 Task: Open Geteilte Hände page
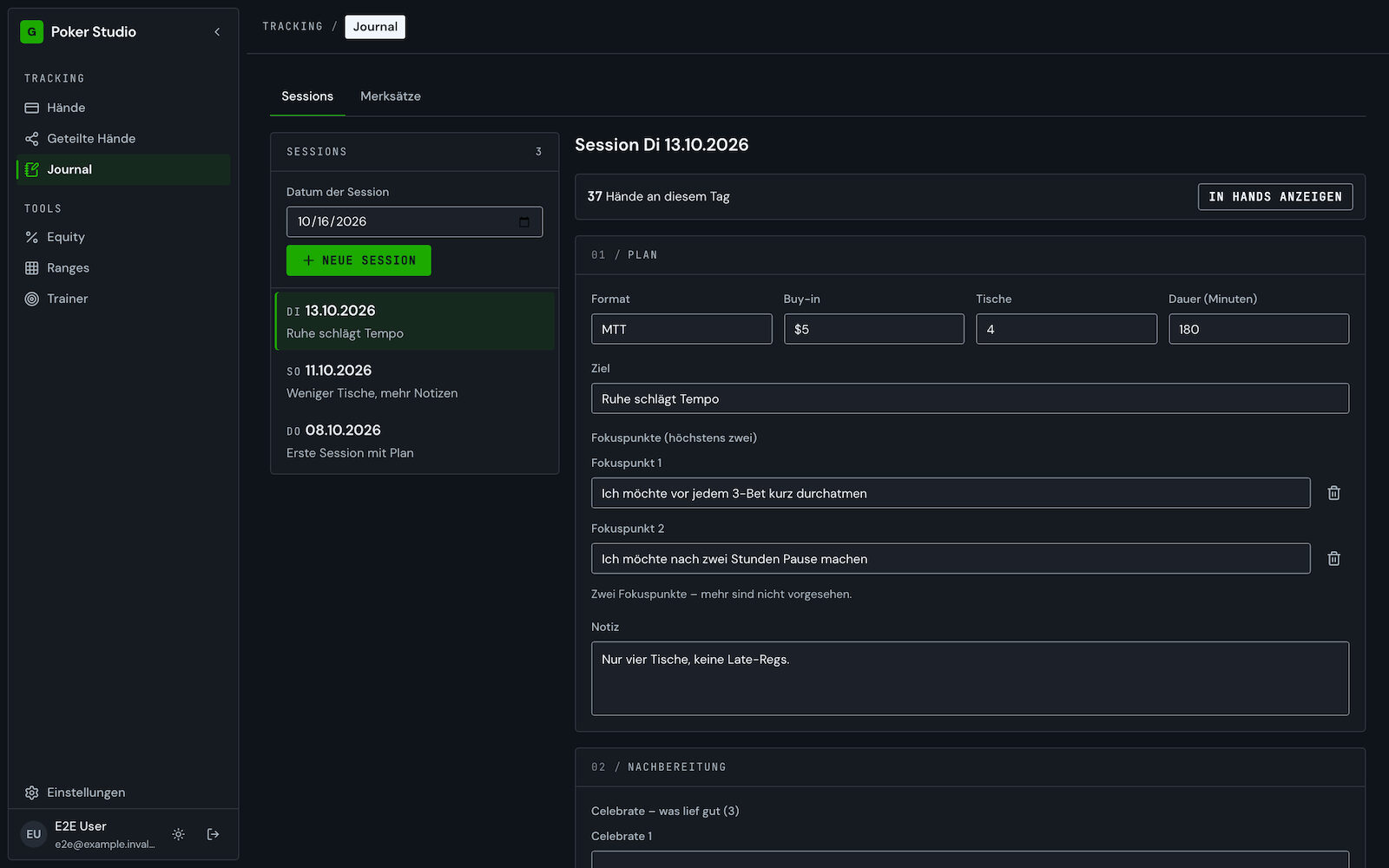(x=123, y=139)
